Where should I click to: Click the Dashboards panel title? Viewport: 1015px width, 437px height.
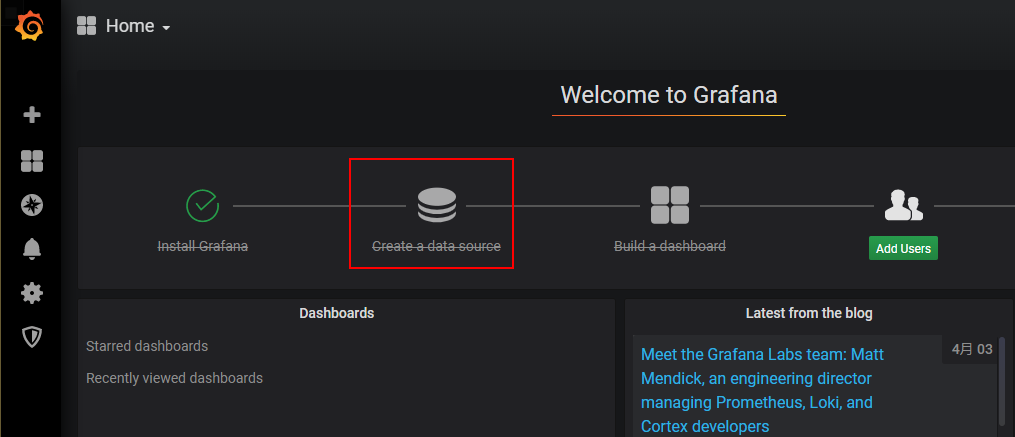pos(337,313)
